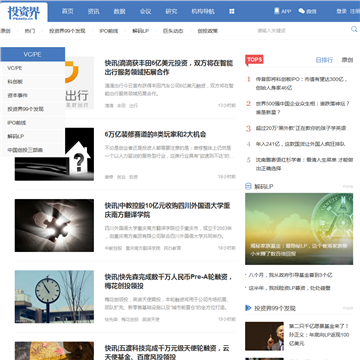Click the 投资界99个发现 section arrow icon
This screenshot has width=360, height=360.
point(248,308)
